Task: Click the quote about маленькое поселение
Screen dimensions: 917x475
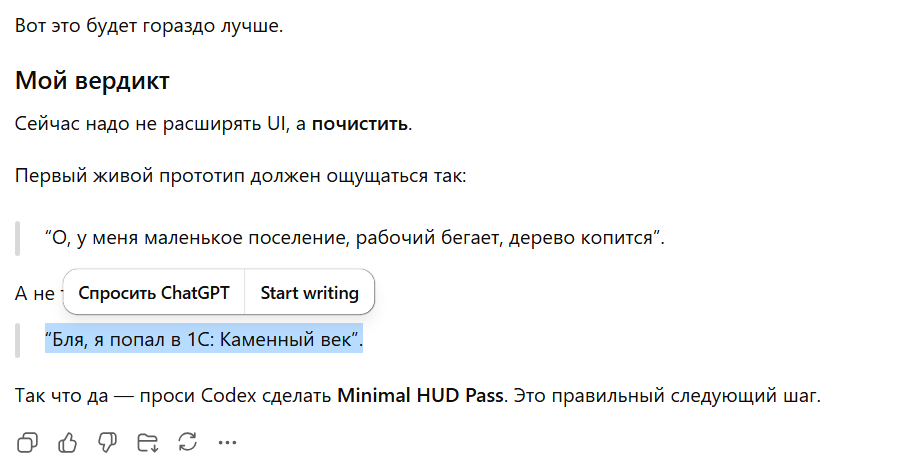Action: click(354, 238)
